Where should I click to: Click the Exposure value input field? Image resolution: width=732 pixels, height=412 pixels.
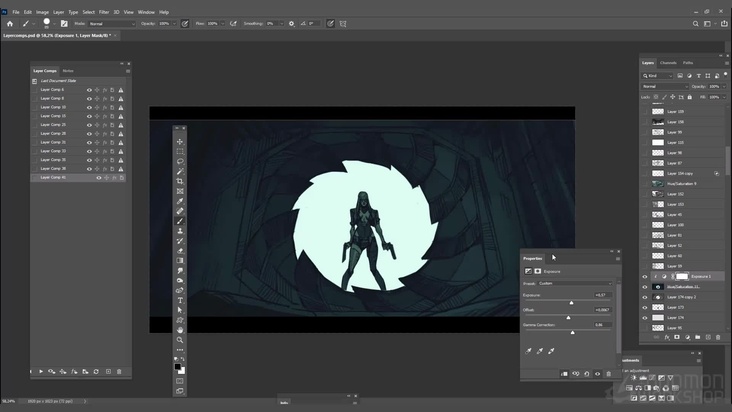[x=603, y=295]
